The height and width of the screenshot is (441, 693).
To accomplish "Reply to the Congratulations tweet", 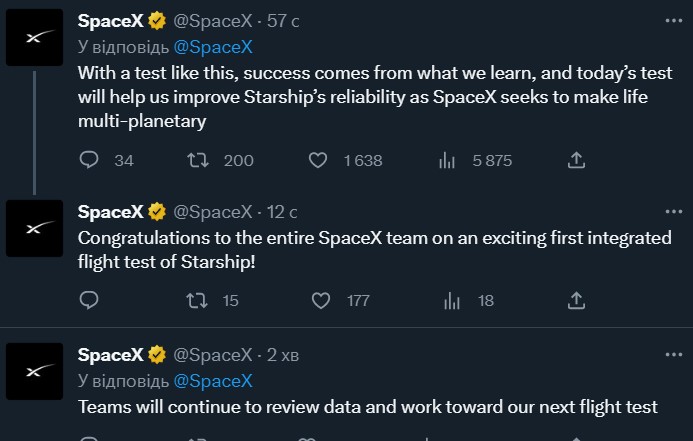I will (x=89, y=300).
